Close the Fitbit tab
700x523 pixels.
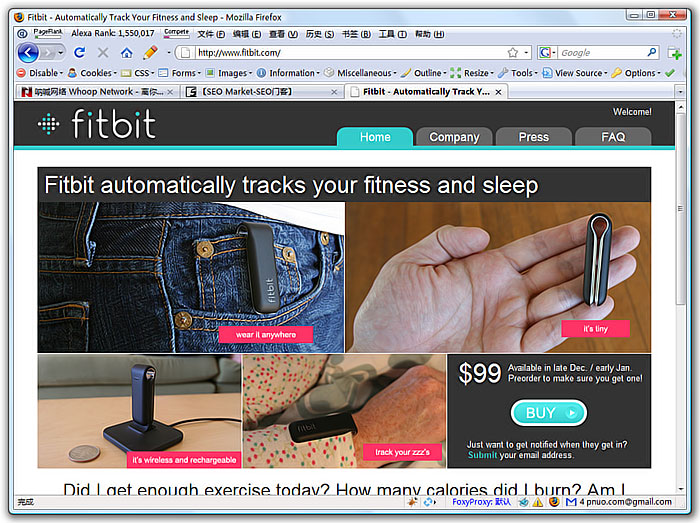pyautogui.click(x=498, y=92)
